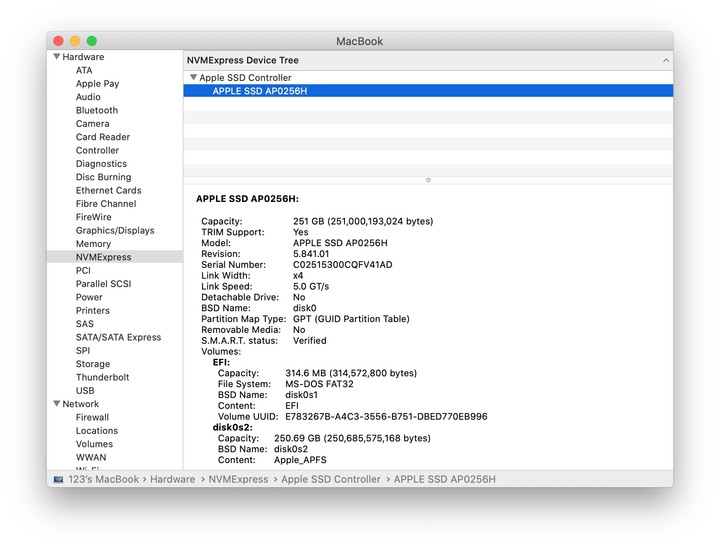
Task: Click the NVMExpress Device Tree sort chevron
Action: pyautogui.click(x=665, y=61)
